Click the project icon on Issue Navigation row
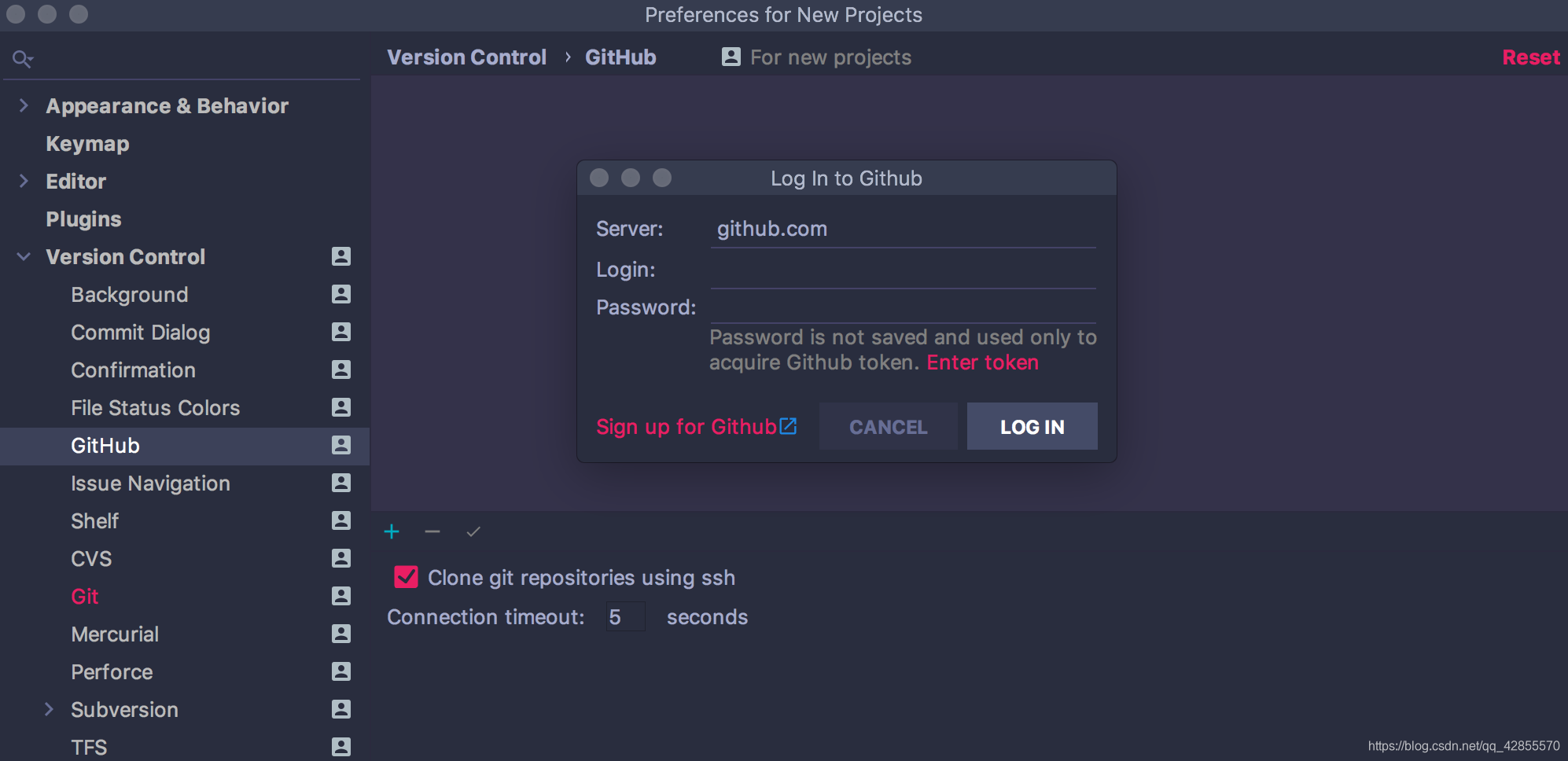This screenshot has width=1568, height=761. pos(341,483)
